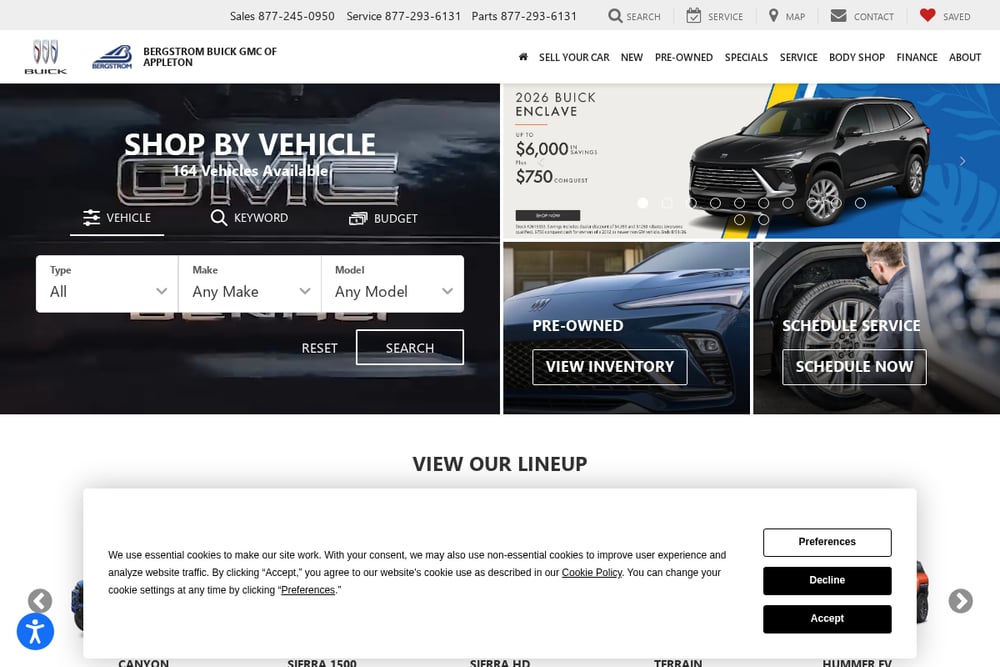
Task: Open Service menu in main navigation
Action: (798, 57)
